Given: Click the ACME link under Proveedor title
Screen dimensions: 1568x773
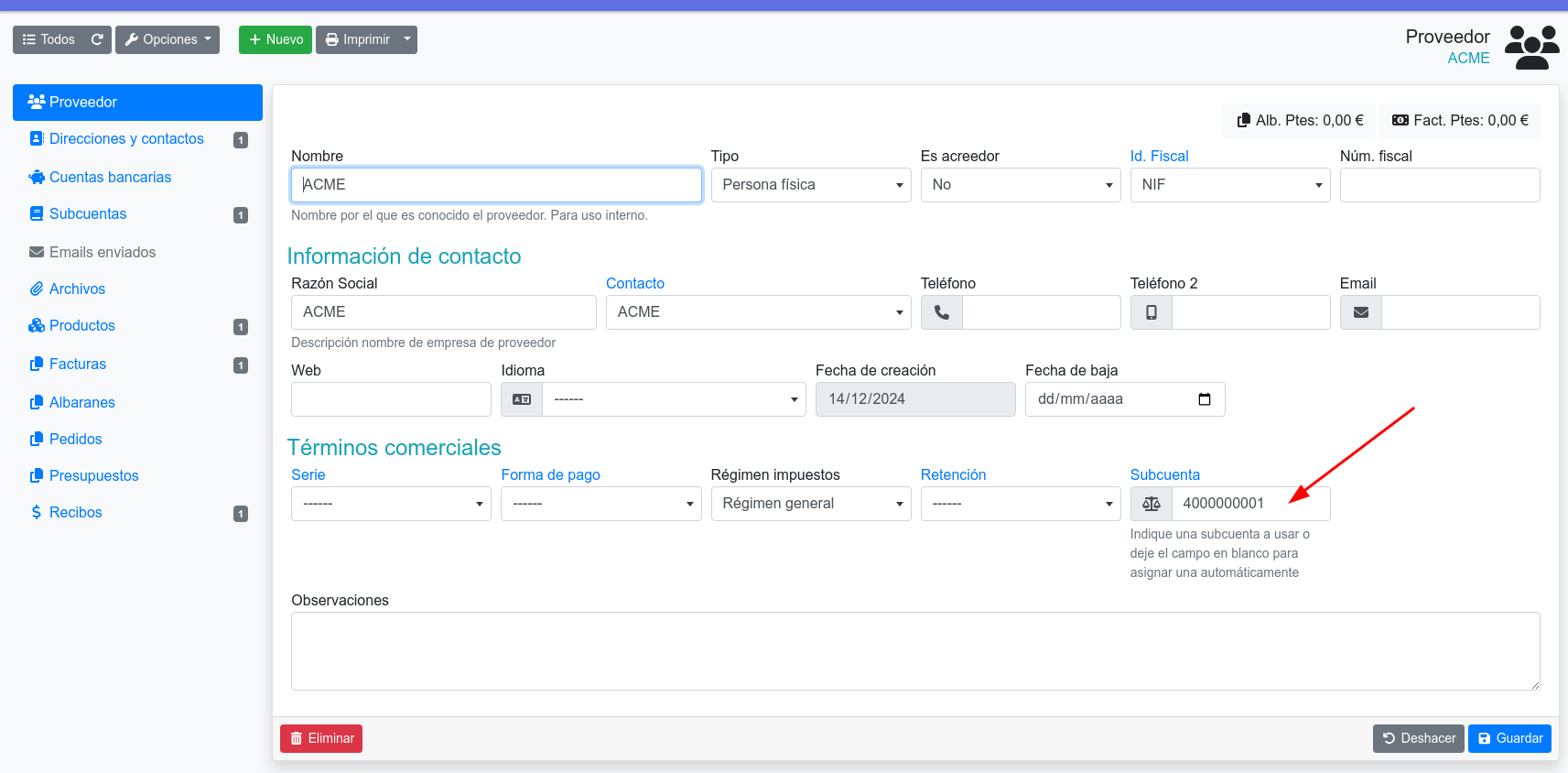Looking at the screenshot, I should point(1468,59).
